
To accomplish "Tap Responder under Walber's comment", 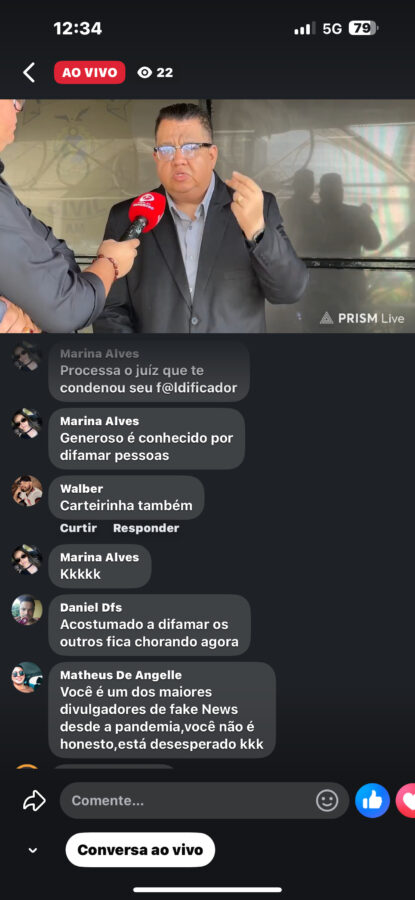I will 146,528.
